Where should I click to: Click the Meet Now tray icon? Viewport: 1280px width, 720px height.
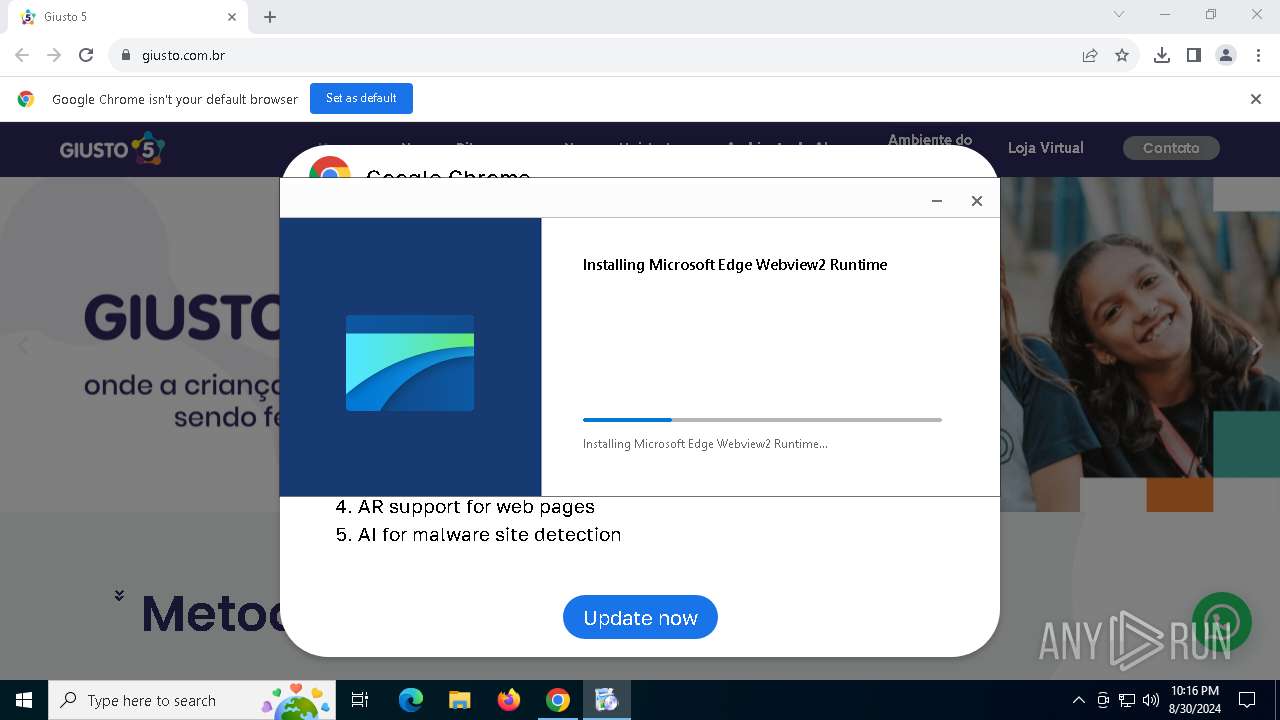click(1103, 700)
